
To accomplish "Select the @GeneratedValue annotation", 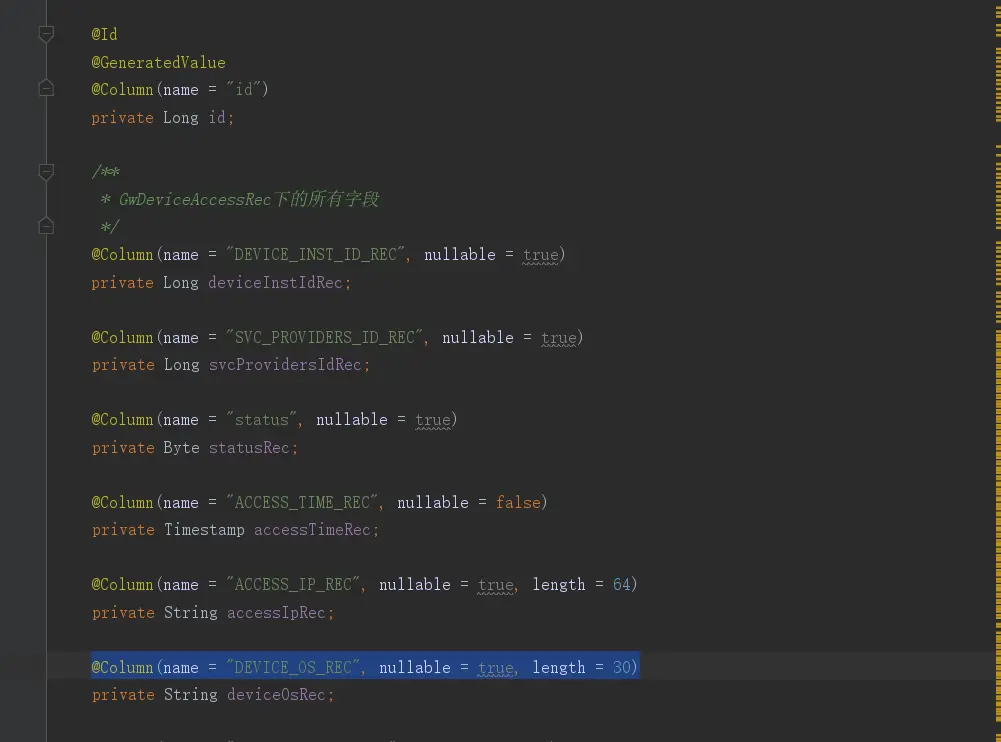I will tap(158, 63).
